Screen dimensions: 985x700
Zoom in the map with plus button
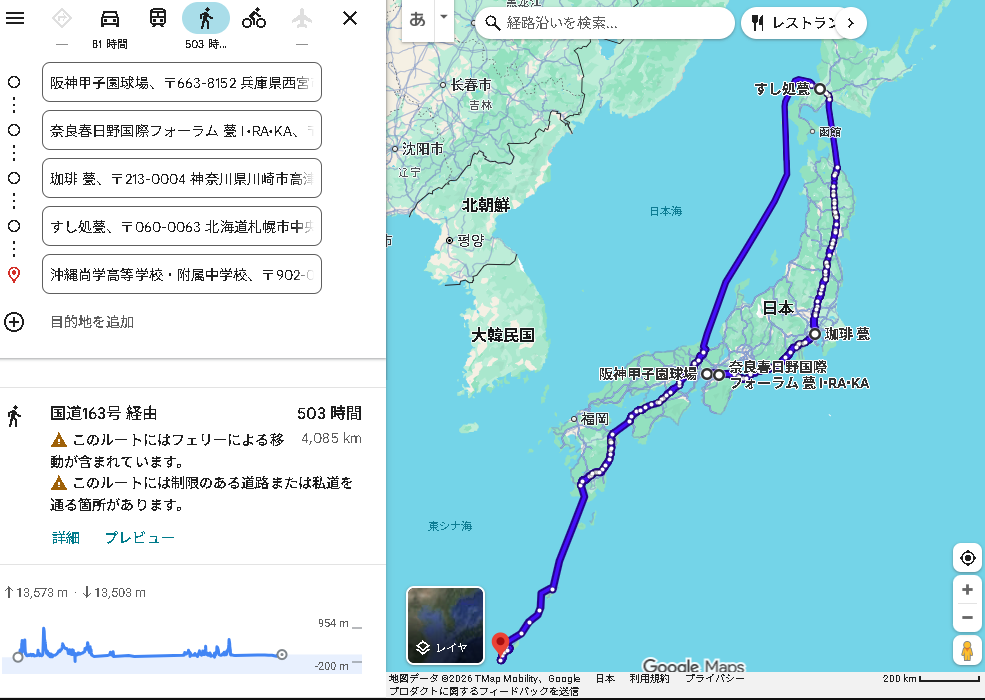(x=967, y=590)
